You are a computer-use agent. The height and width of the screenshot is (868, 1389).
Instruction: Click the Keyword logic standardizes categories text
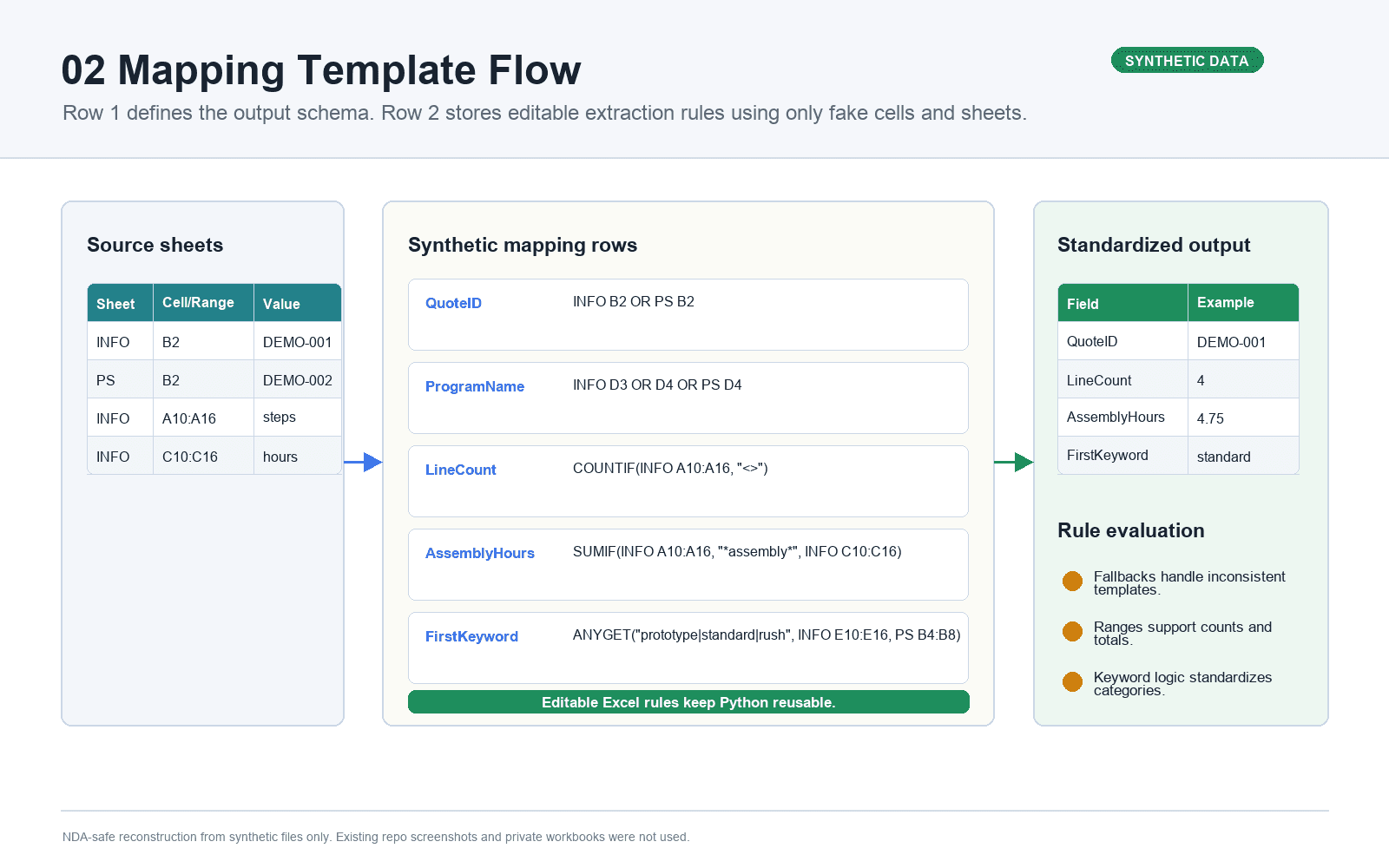(x=1182, y=684)
